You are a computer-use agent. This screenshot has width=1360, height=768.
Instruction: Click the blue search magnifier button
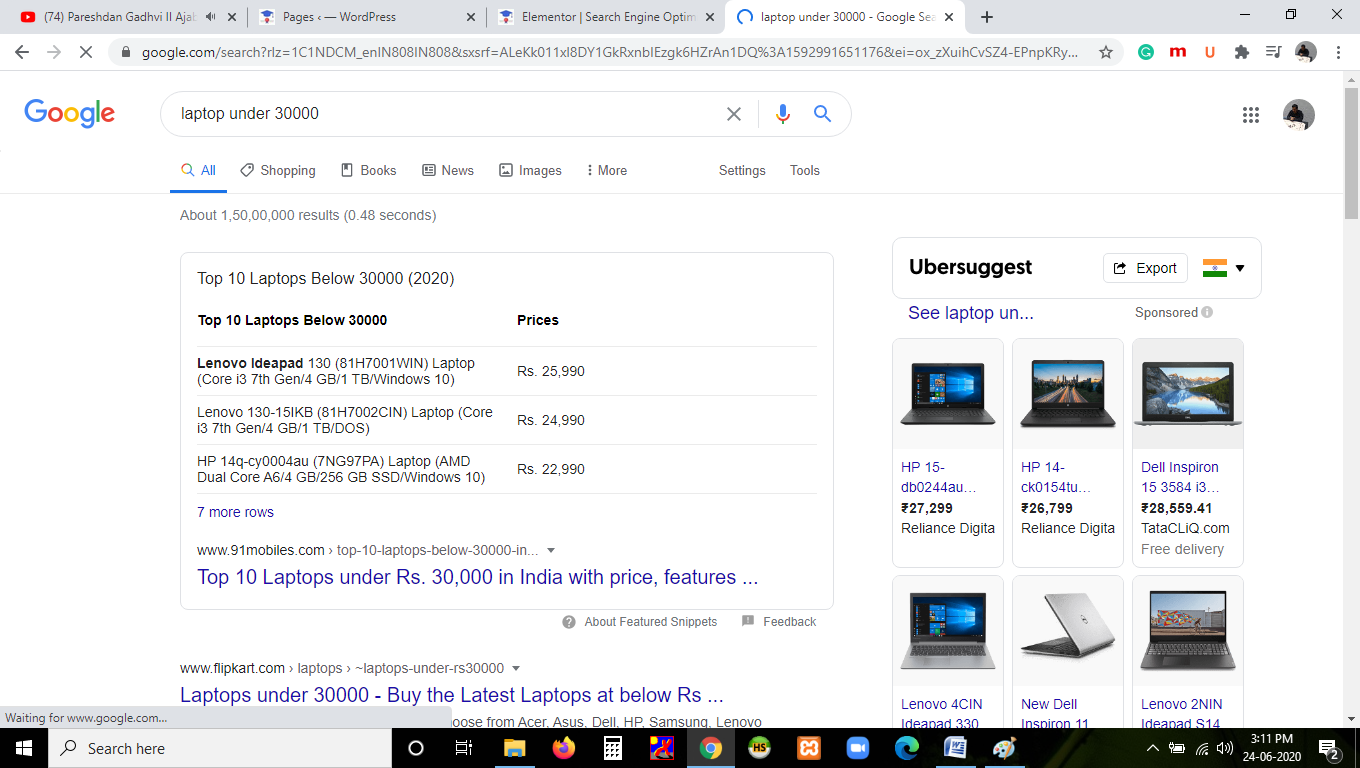click(x=823, y=114)
